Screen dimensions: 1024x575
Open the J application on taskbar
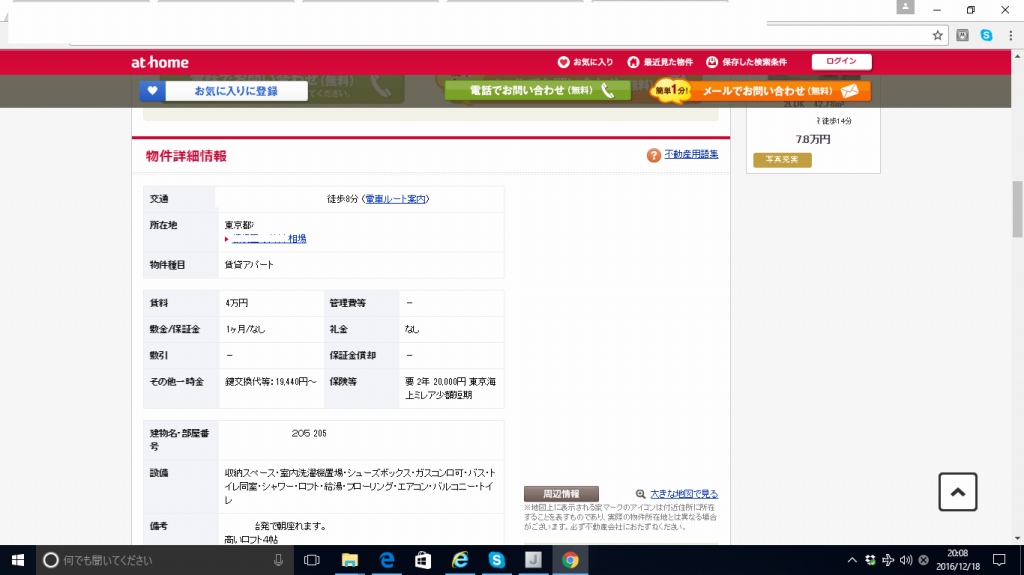pyautogui.click(x=533, y=560)
